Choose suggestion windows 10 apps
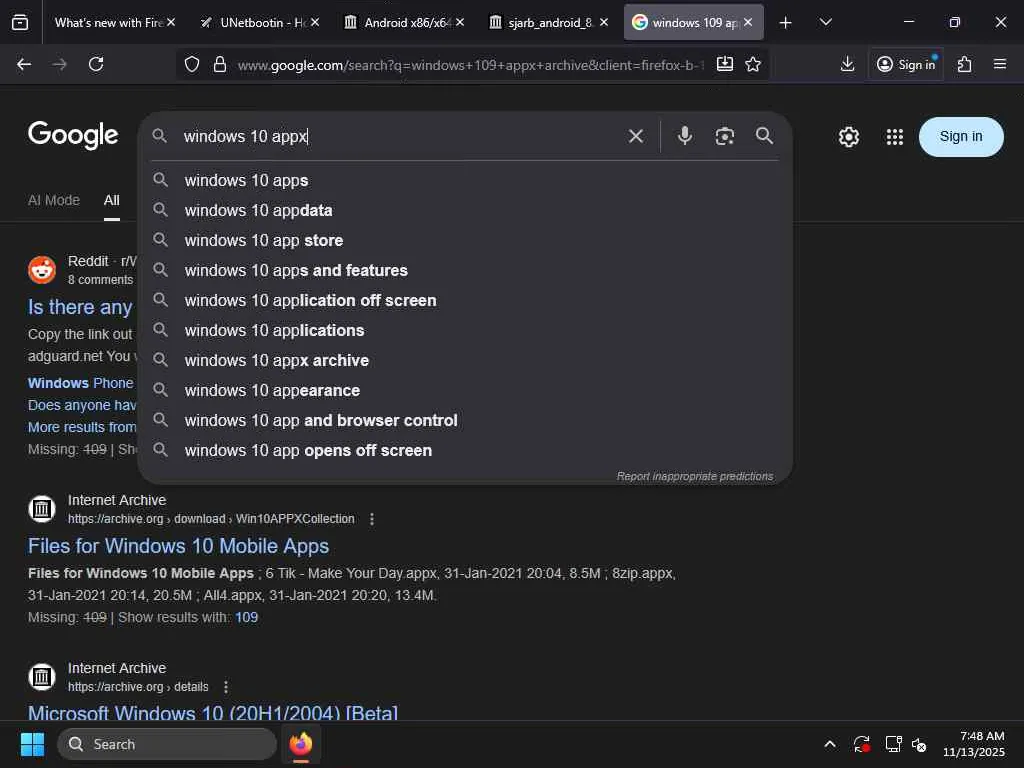 [465, 180]
